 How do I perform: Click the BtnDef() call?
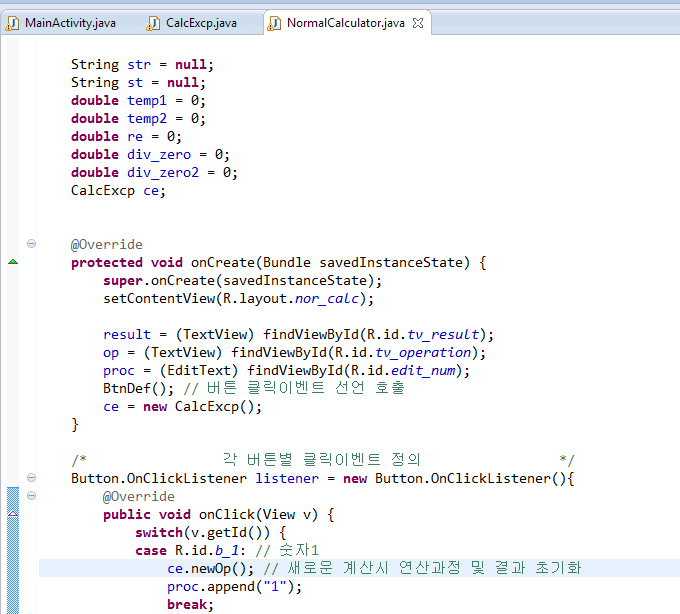138,389
